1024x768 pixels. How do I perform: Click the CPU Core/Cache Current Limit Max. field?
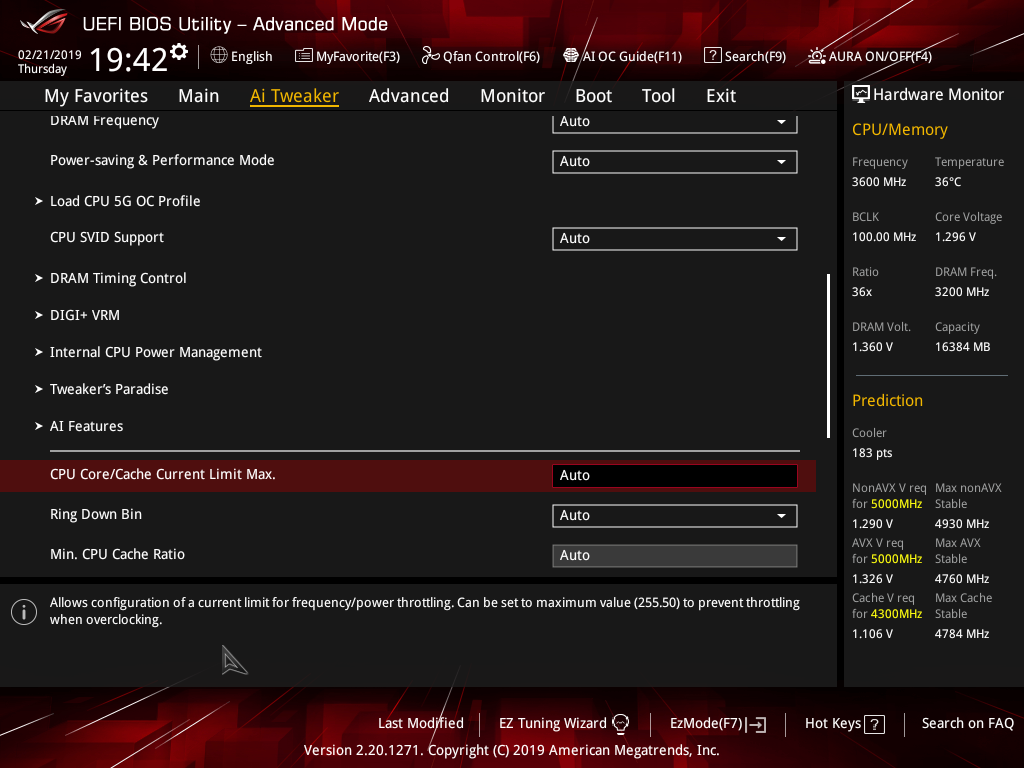pos(674,475)
